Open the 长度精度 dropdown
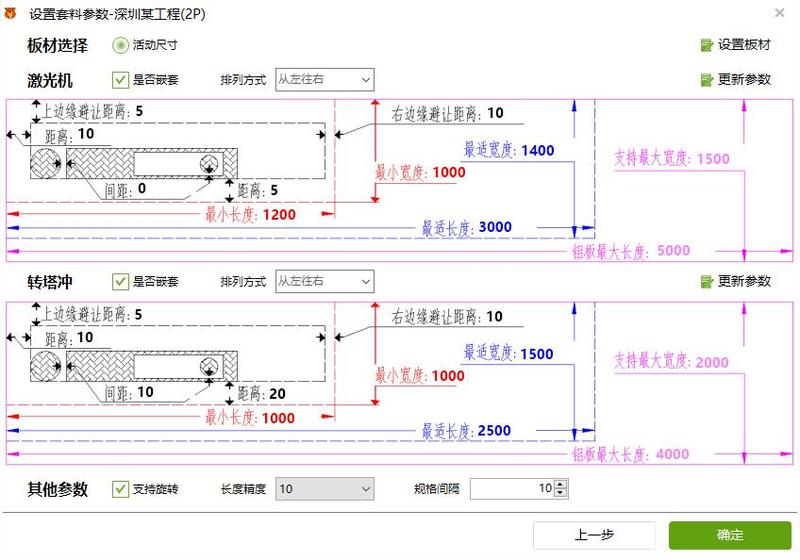This screenshot has height=560, width=800. click(x=324, y=489)
